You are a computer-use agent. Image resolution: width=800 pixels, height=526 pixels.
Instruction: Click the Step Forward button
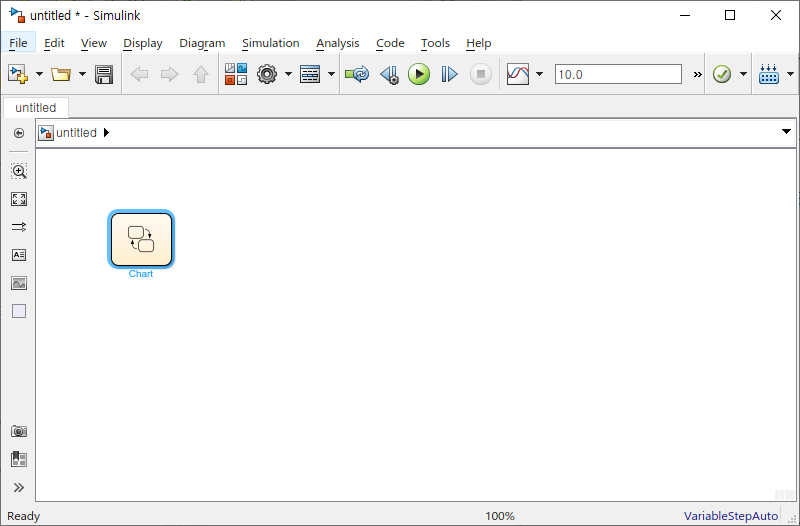point(449,74)
